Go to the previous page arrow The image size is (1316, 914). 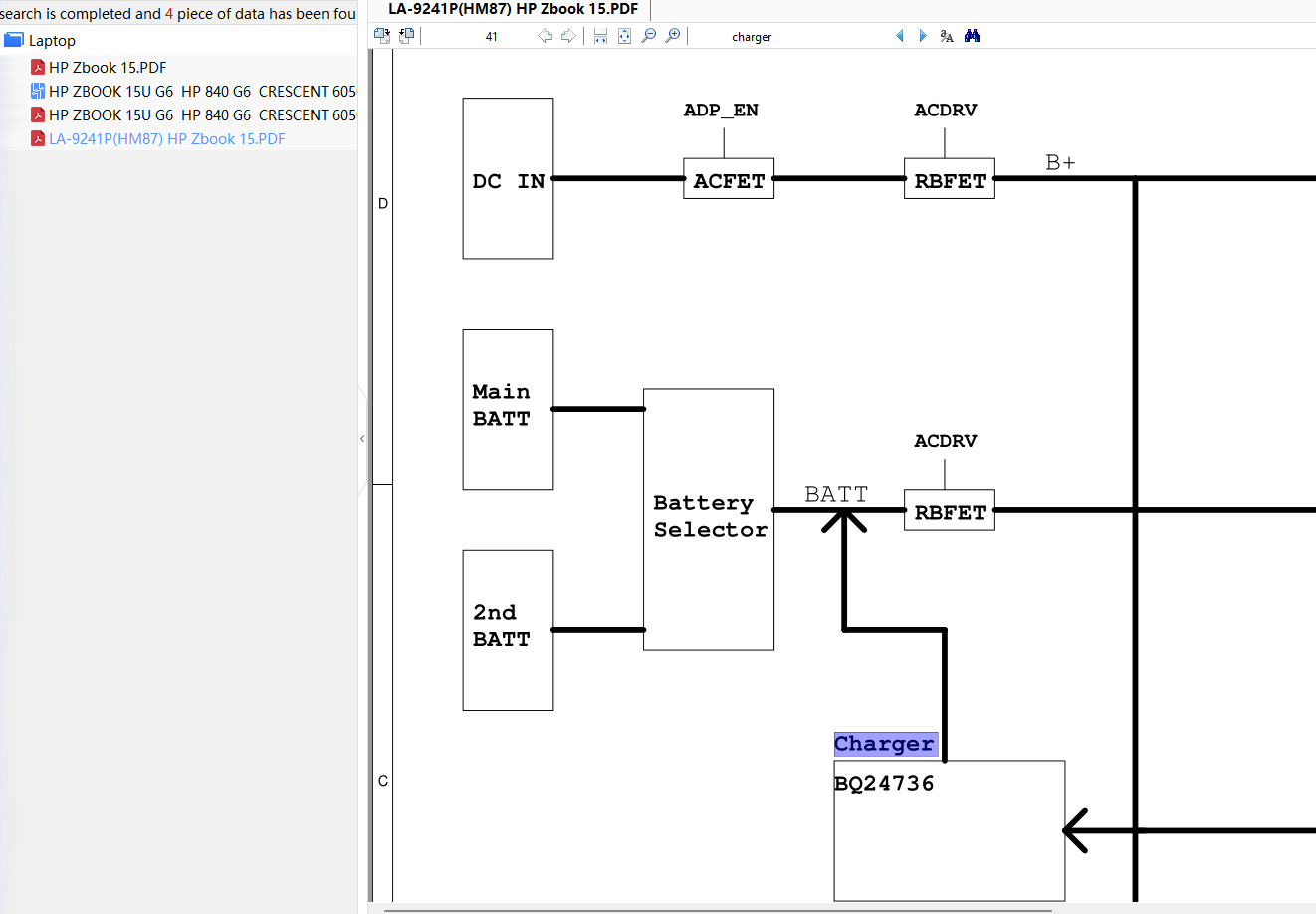point(545,36)
